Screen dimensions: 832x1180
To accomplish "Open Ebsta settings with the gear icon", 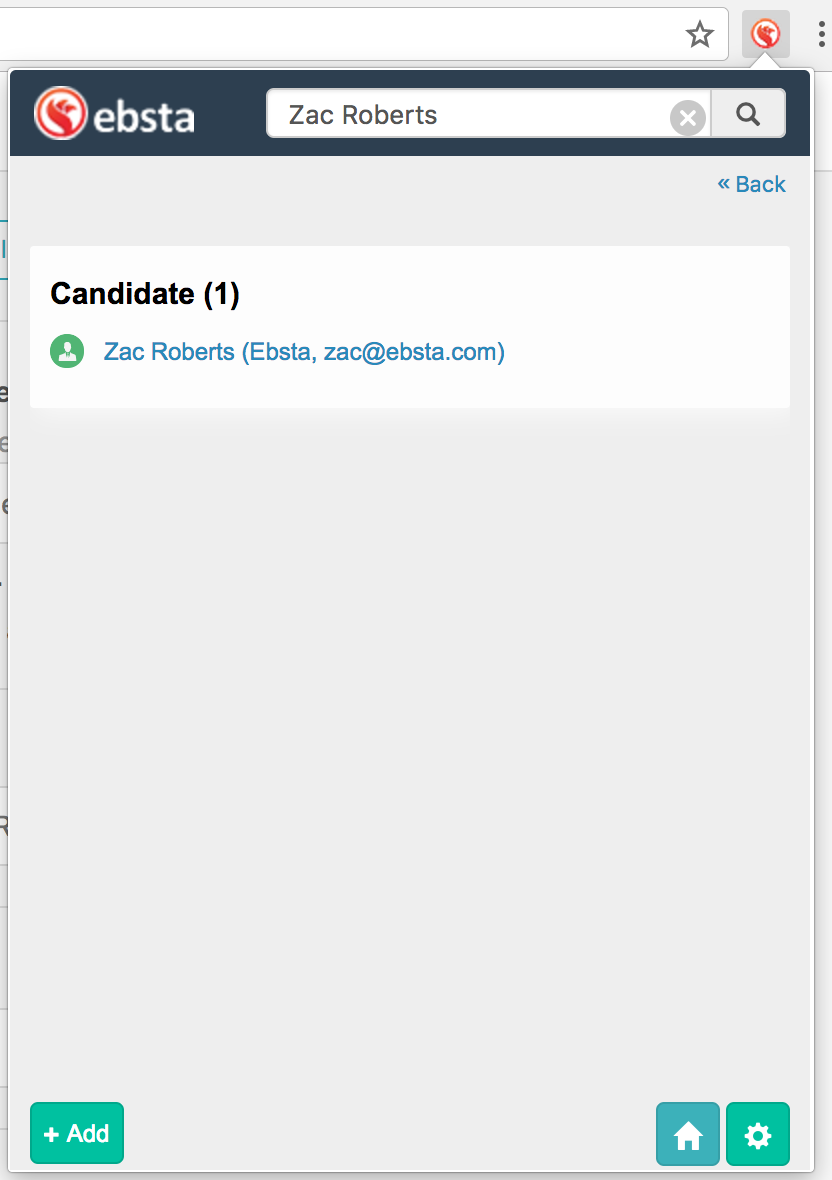I will [x=758, y=1135].
